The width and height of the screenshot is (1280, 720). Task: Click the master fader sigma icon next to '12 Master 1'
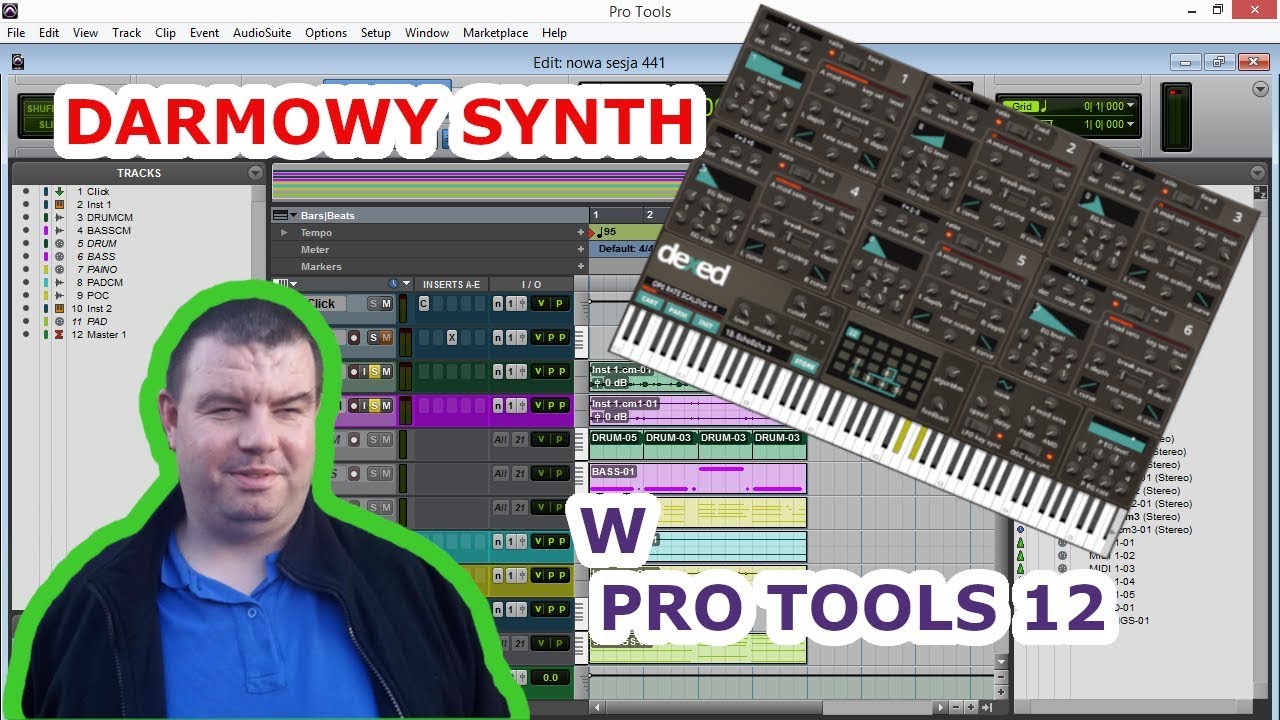59,334
